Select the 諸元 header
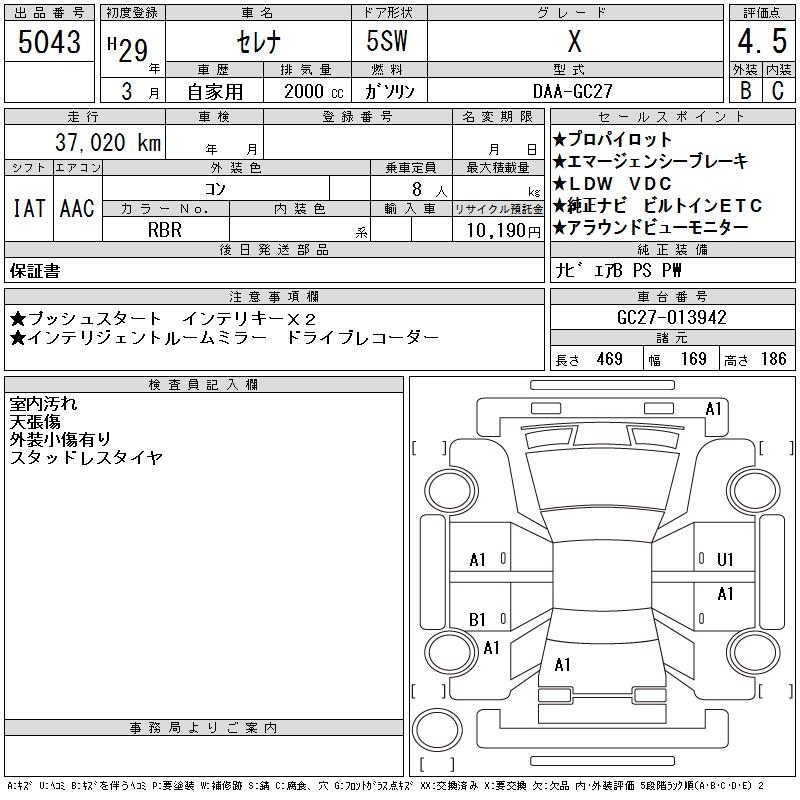 672,338
